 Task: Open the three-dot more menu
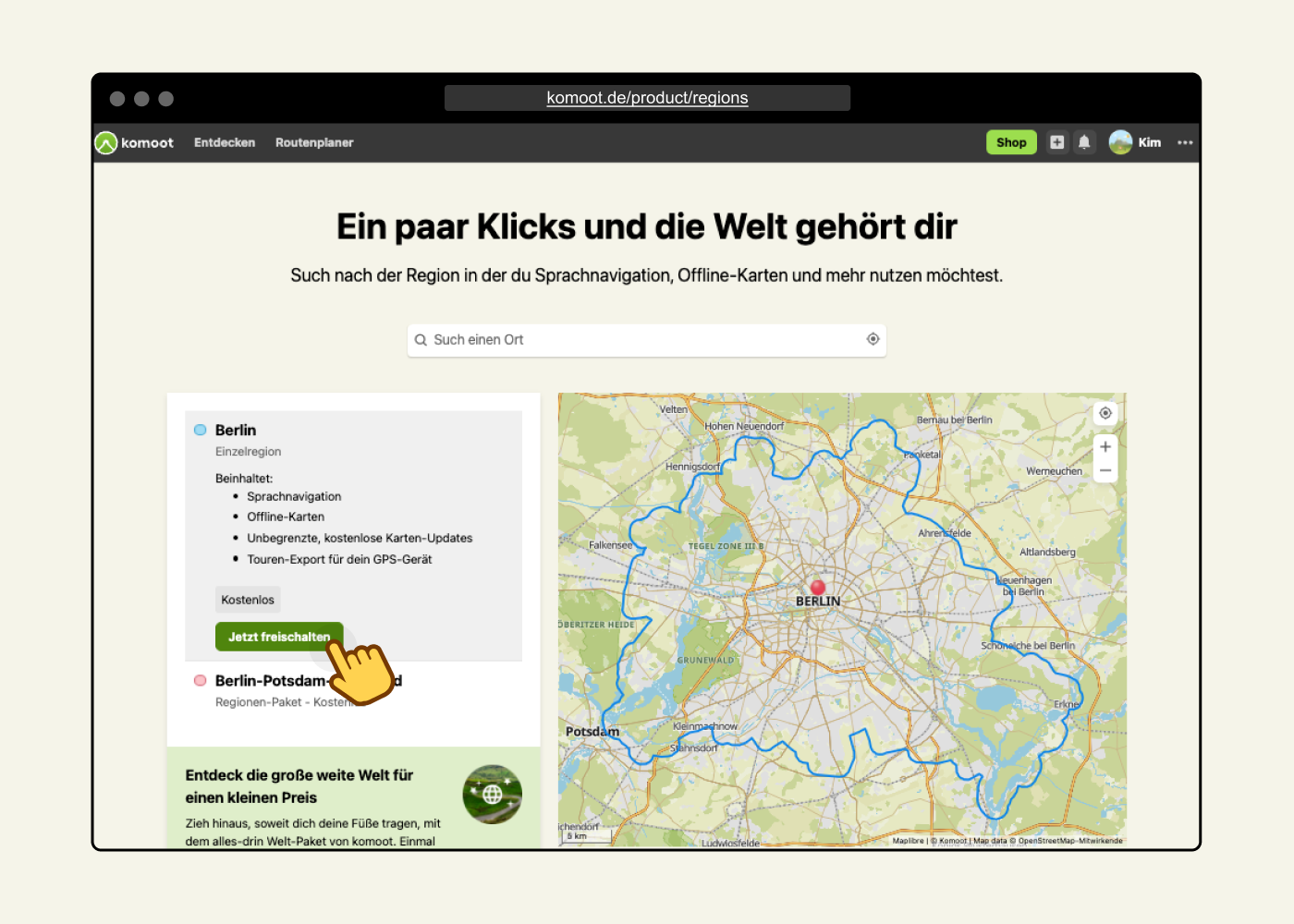(1185, 142)
